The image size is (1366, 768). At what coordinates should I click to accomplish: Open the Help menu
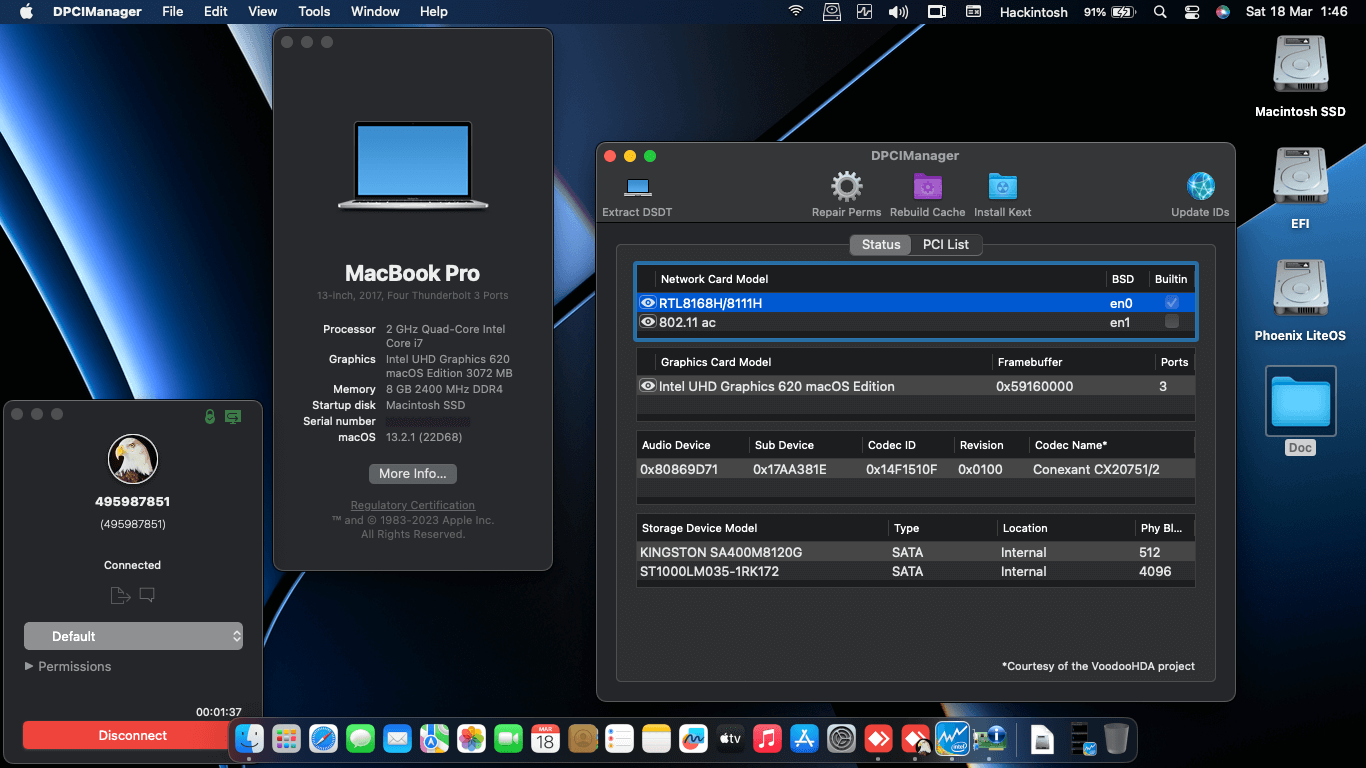tap(433, 12)
